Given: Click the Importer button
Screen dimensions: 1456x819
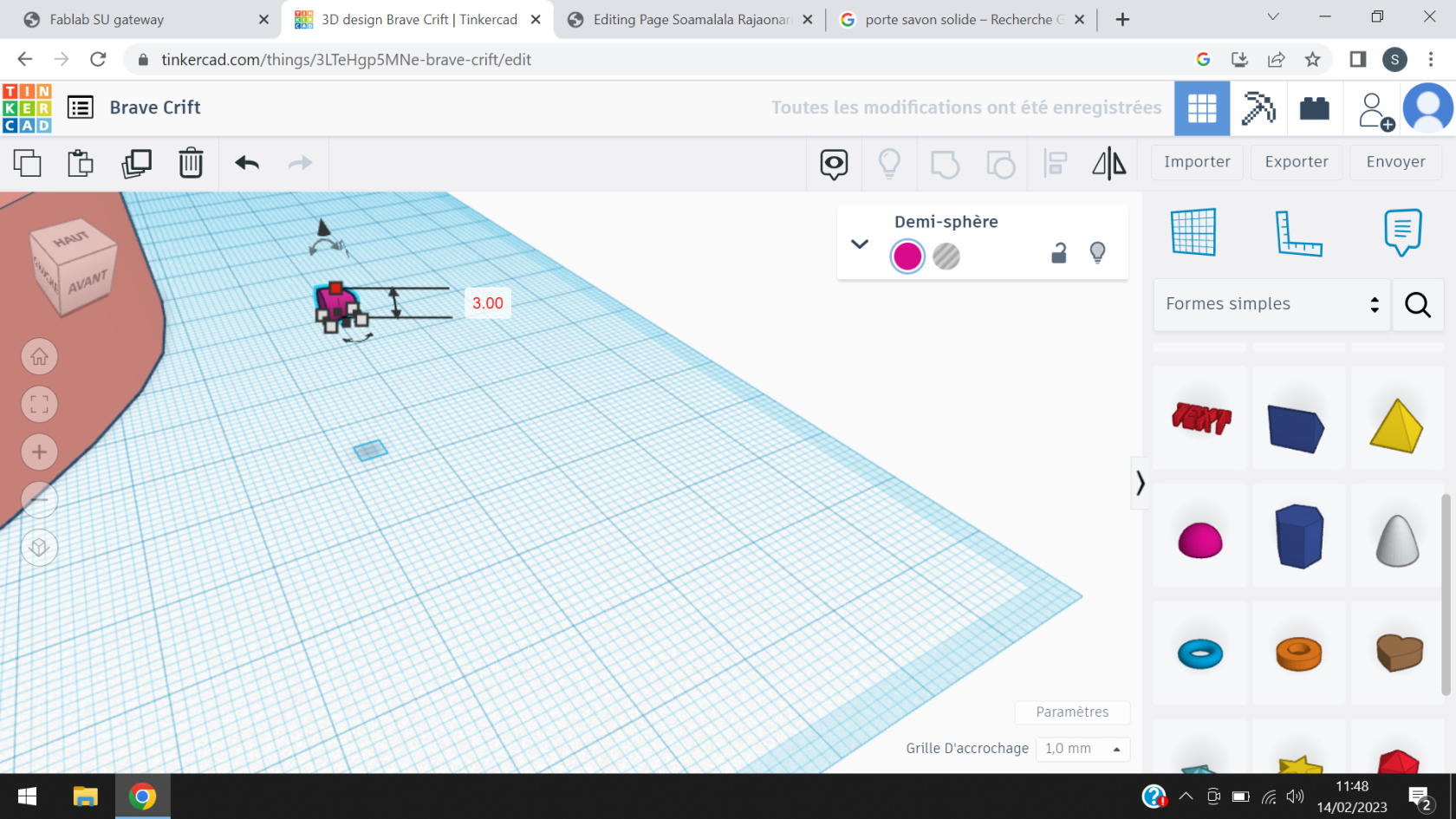Looking at the screenshot, I should [x=1197, y=162].
